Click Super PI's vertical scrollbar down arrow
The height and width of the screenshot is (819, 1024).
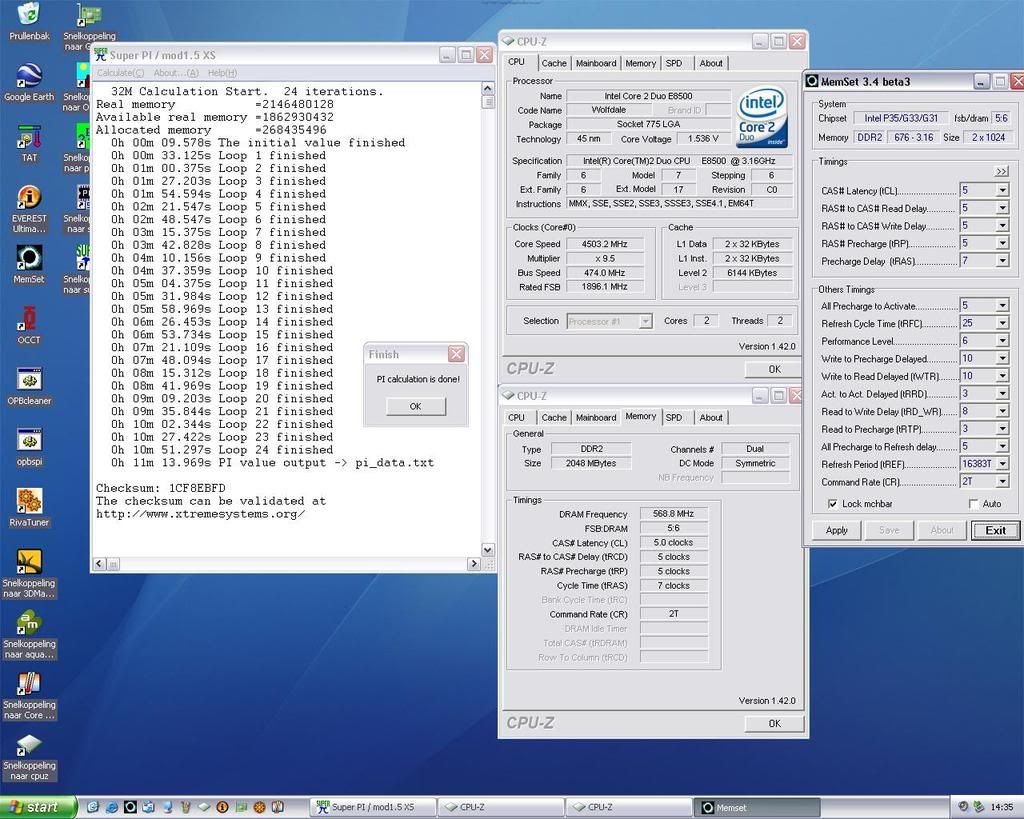point(487,550)
